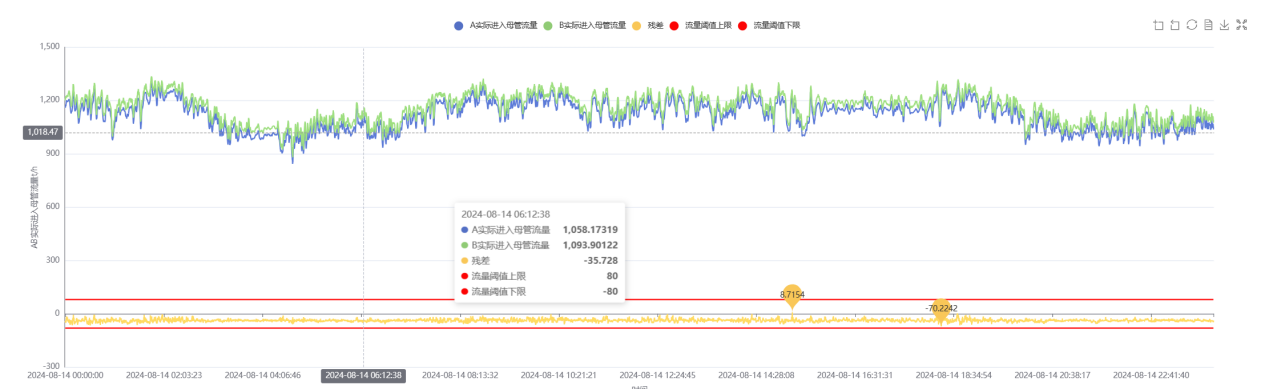Click x-axis label 2024-08-14 14:28:08
Screen dimensions: 1269x389
click(x=757, y=375)
